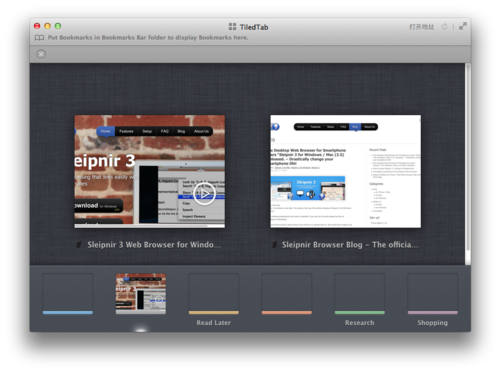
Task: Click the Sleipnir Browser Blog title link
Action: click(x=350, y=245)
